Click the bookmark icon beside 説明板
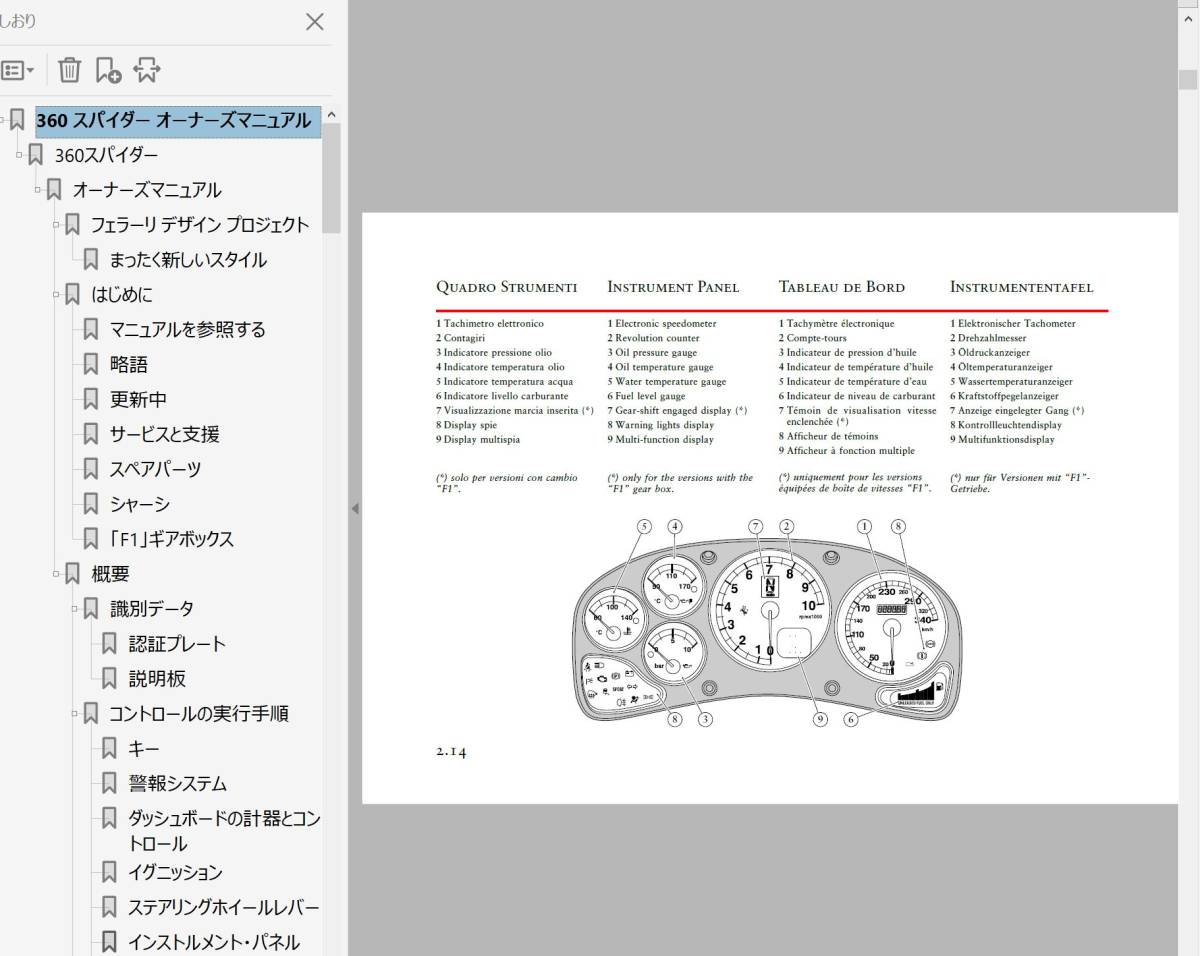Screen dimensions: 1200x956 [110, 679]
